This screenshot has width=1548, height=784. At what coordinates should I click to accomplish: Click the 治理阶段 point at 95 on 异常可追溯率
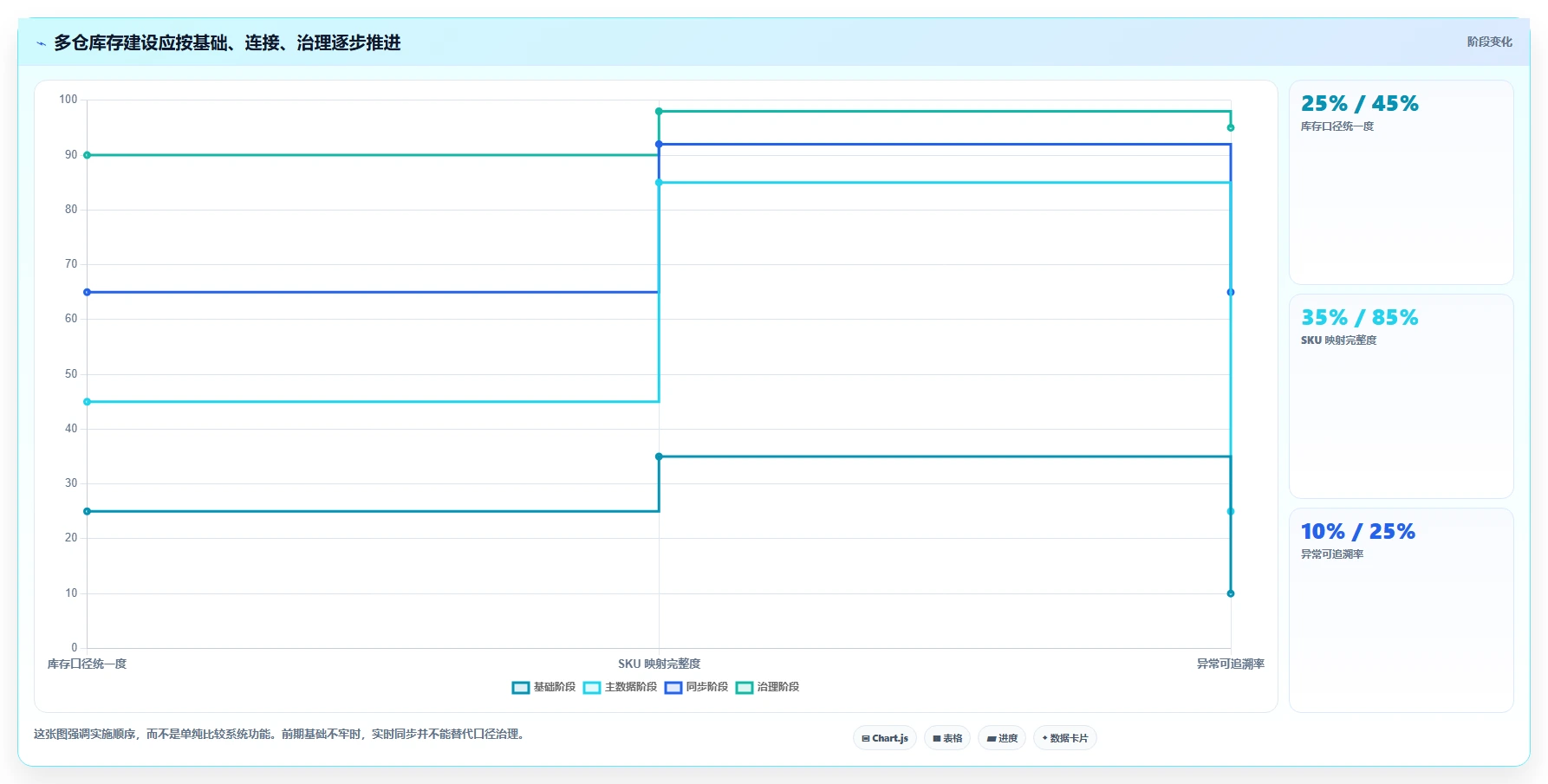[x=1231, y=127]
